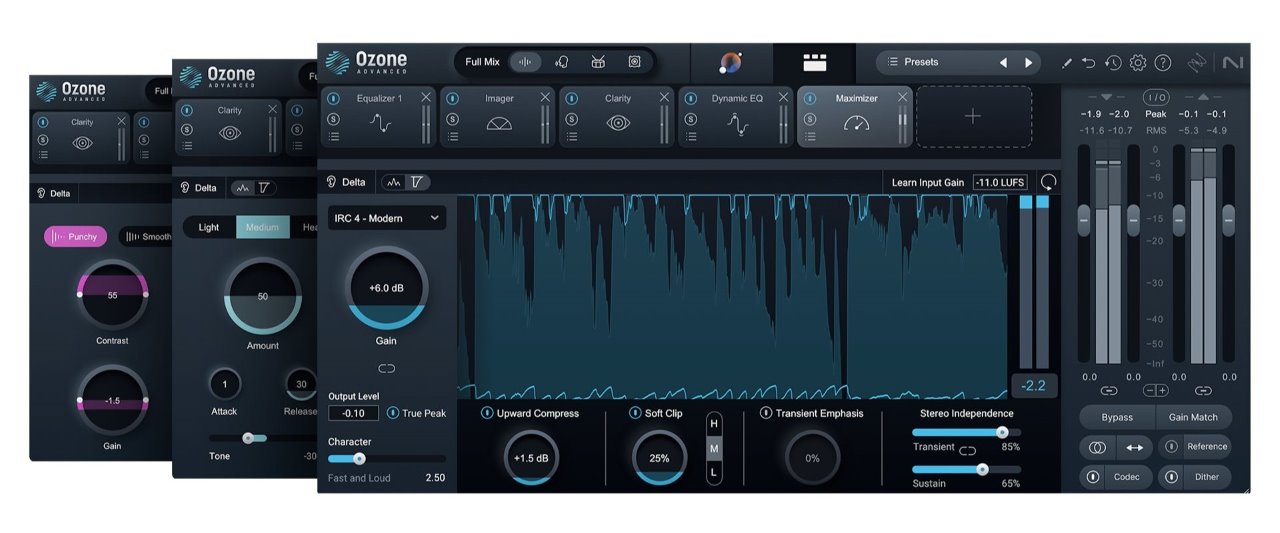Toggle the I/O meter button
Image resolution: width=1280 pixels, height=533 pixels.
point(1156,97)
